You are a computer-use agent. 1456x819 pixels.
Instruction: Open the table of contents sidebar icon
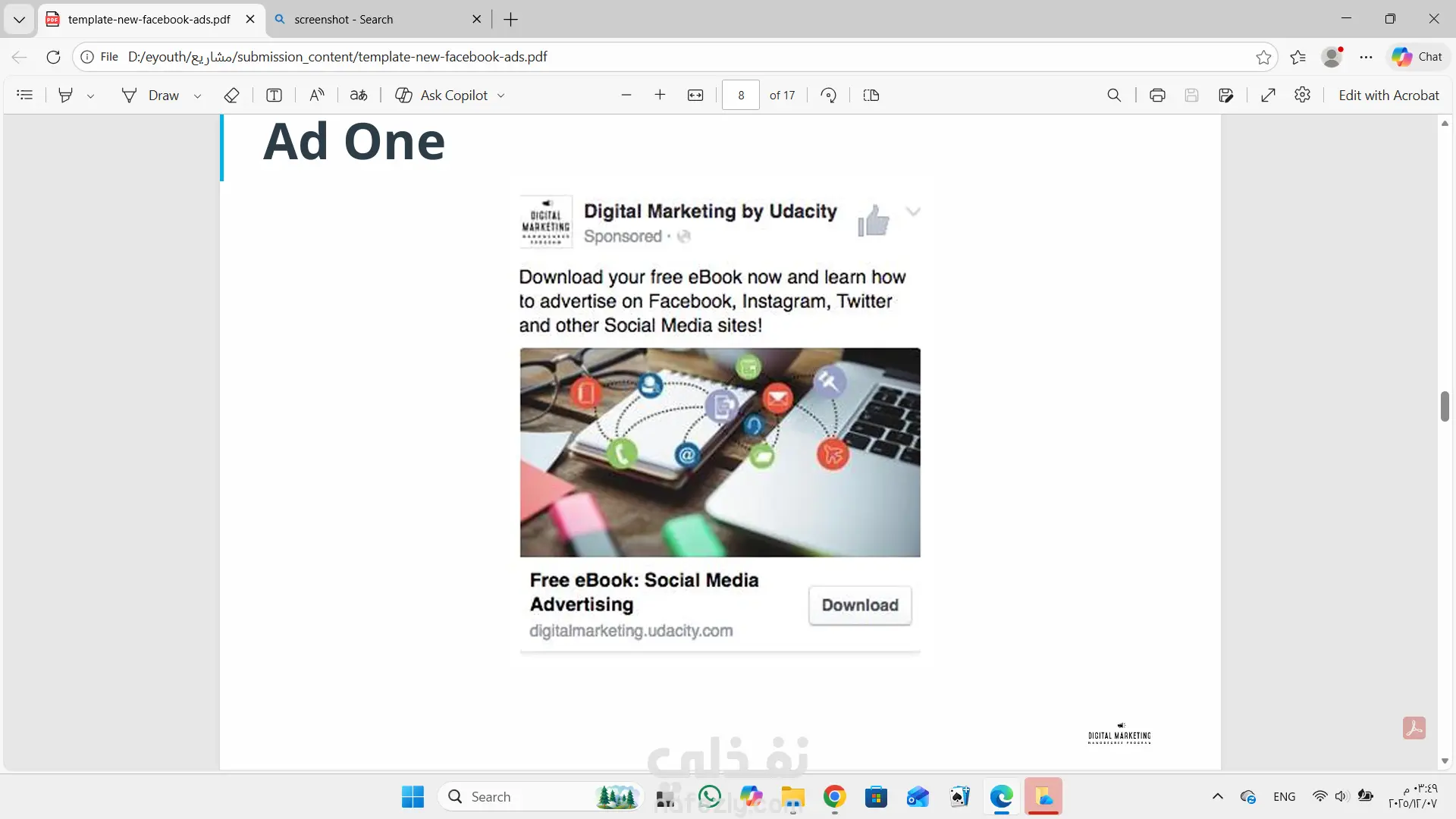pyautogui.click(x=25, y=95)
